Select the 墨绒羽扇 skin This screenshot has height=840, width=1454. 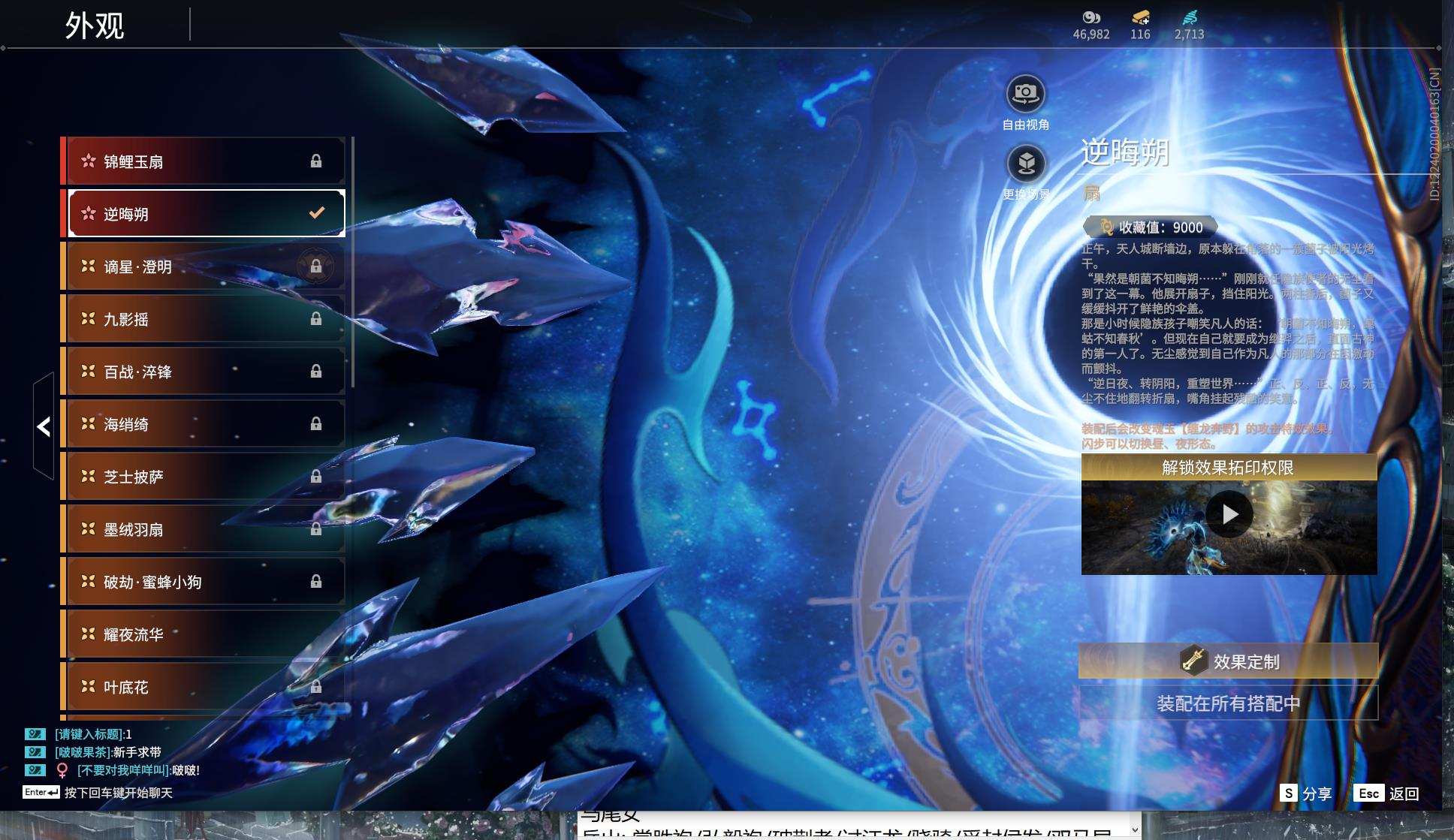[x=203, y=529]
